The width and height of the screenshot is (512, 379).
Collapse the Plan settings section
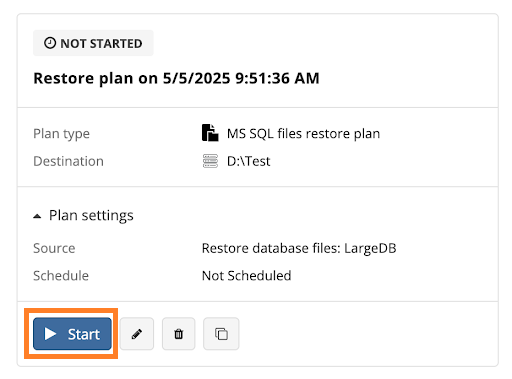(37, 216)
